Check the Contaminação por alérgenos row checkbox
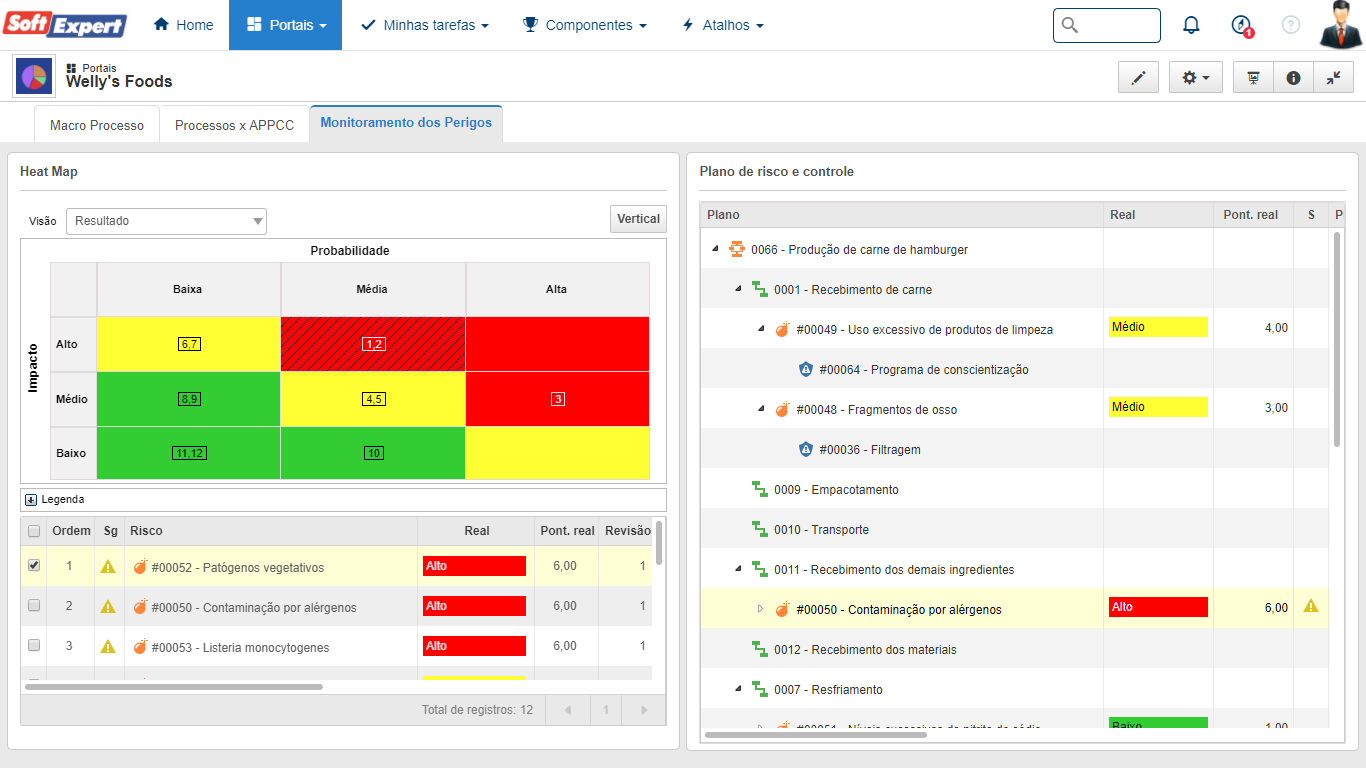This screenshot has width=1366, height=768. point(34,605)
